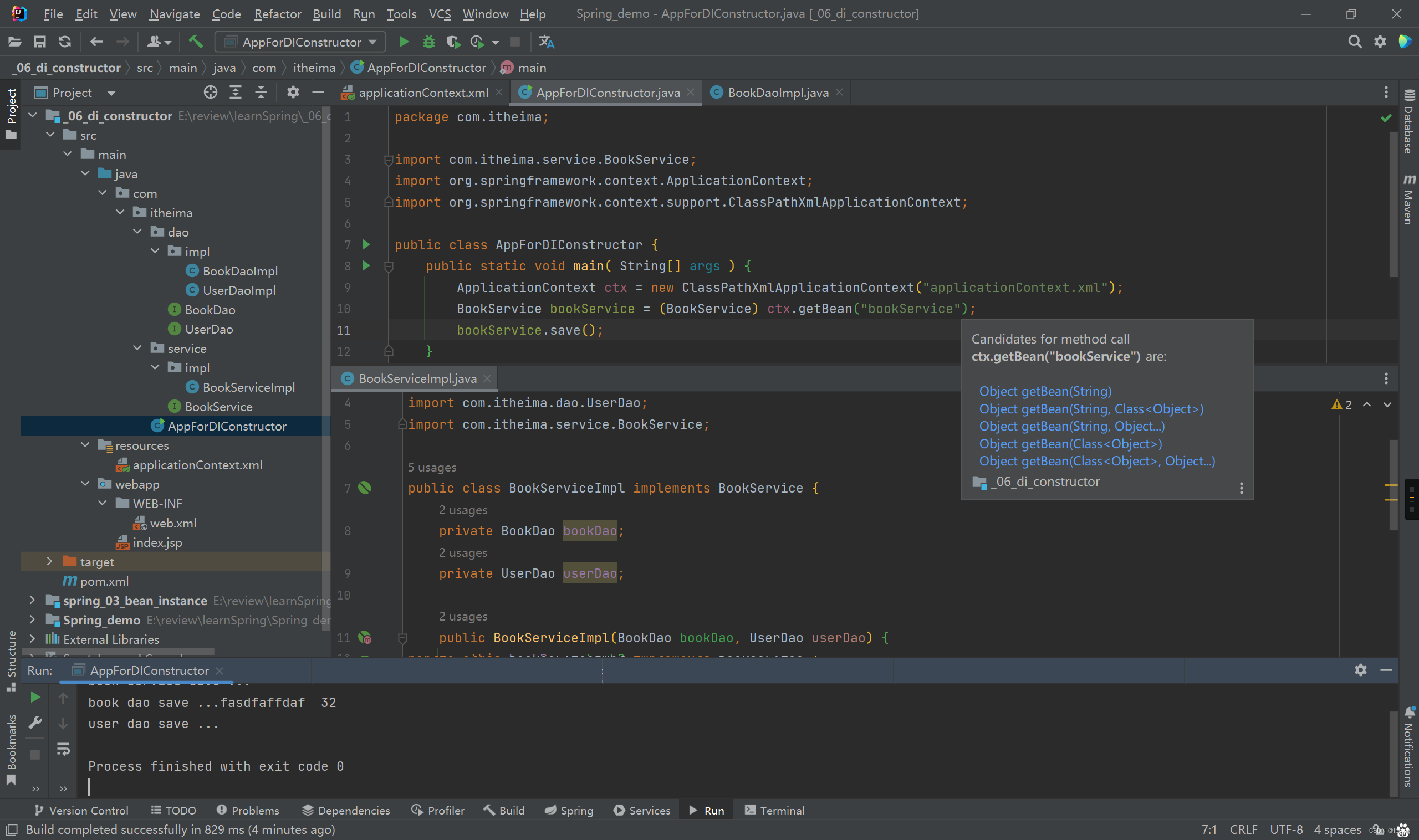Rerun AppForDIConstructor in Run panel
This screenshot has width=1419, height=840.
(x=35, y=697)
